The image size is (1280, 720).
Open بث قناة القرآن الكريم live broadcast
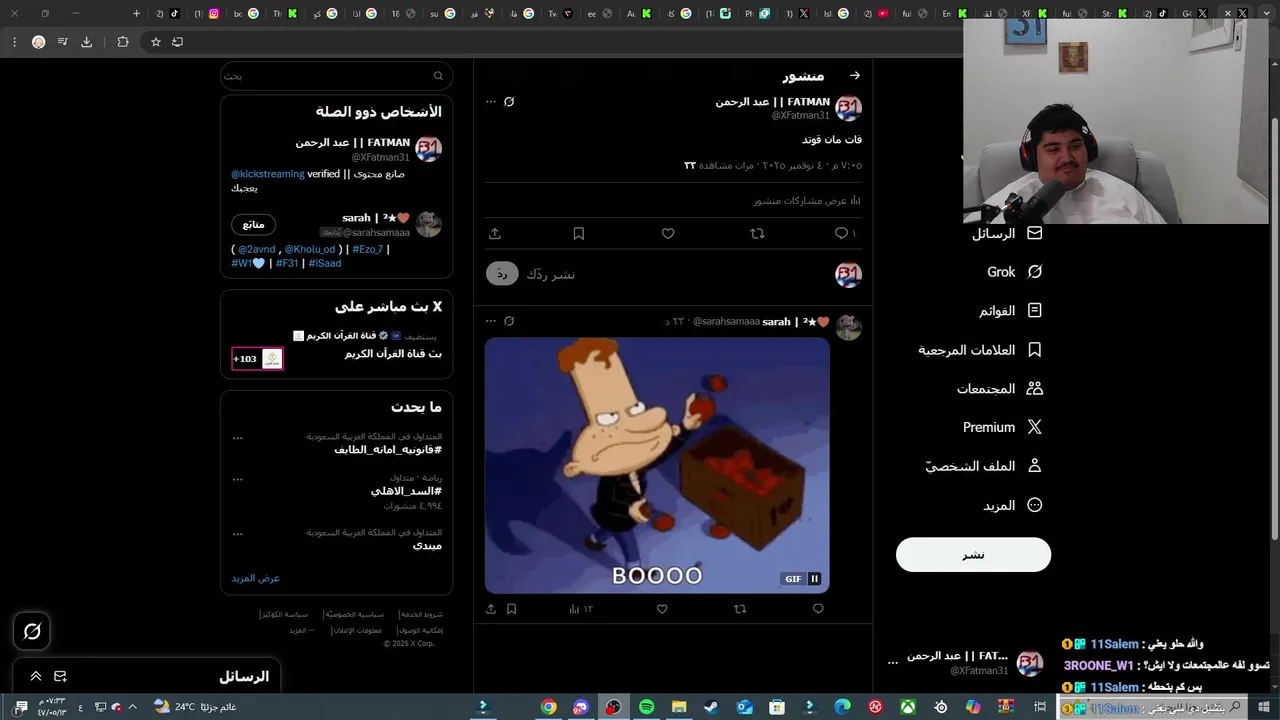click(393, 354)
